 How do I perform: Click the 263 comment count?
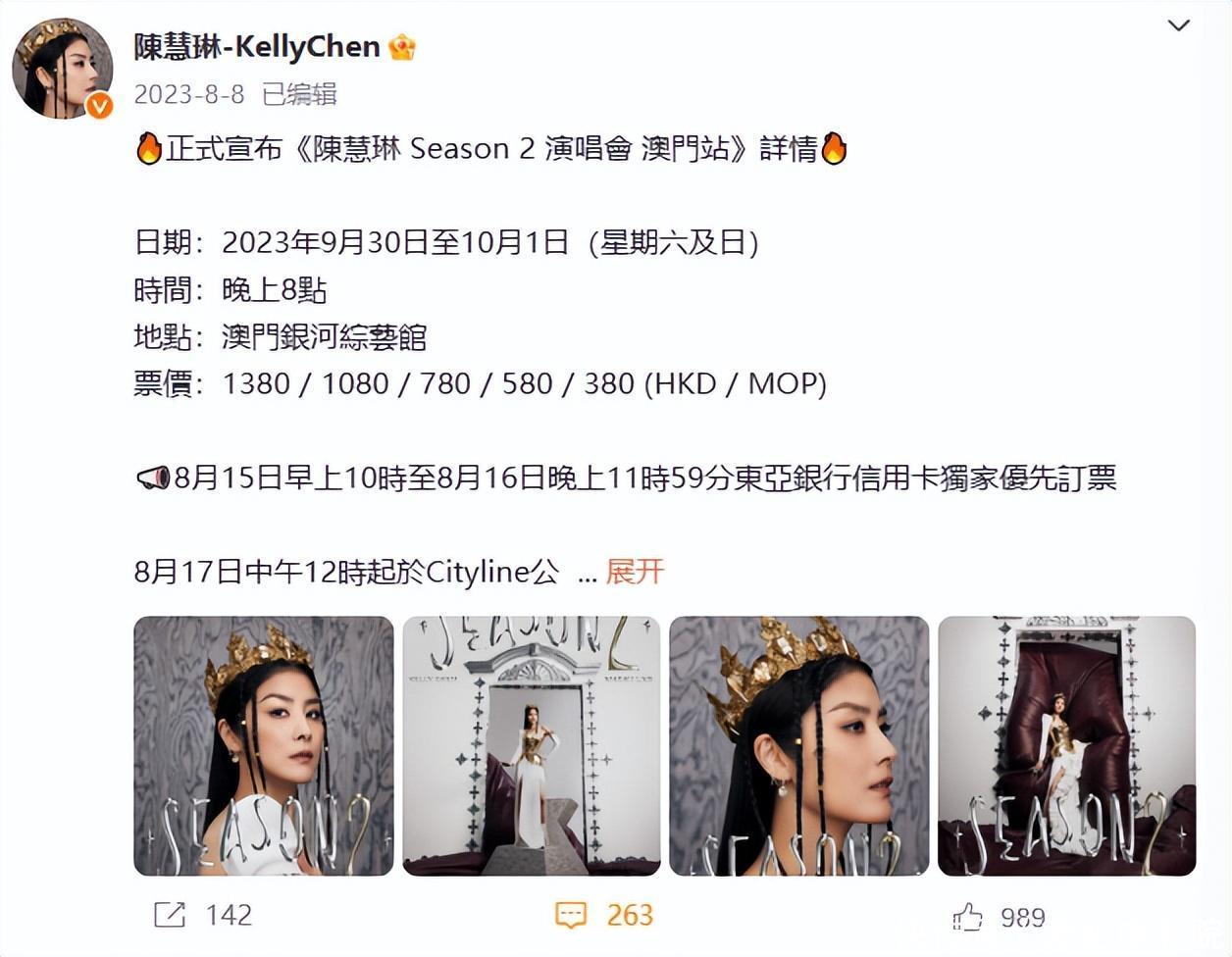click(630, 915)
